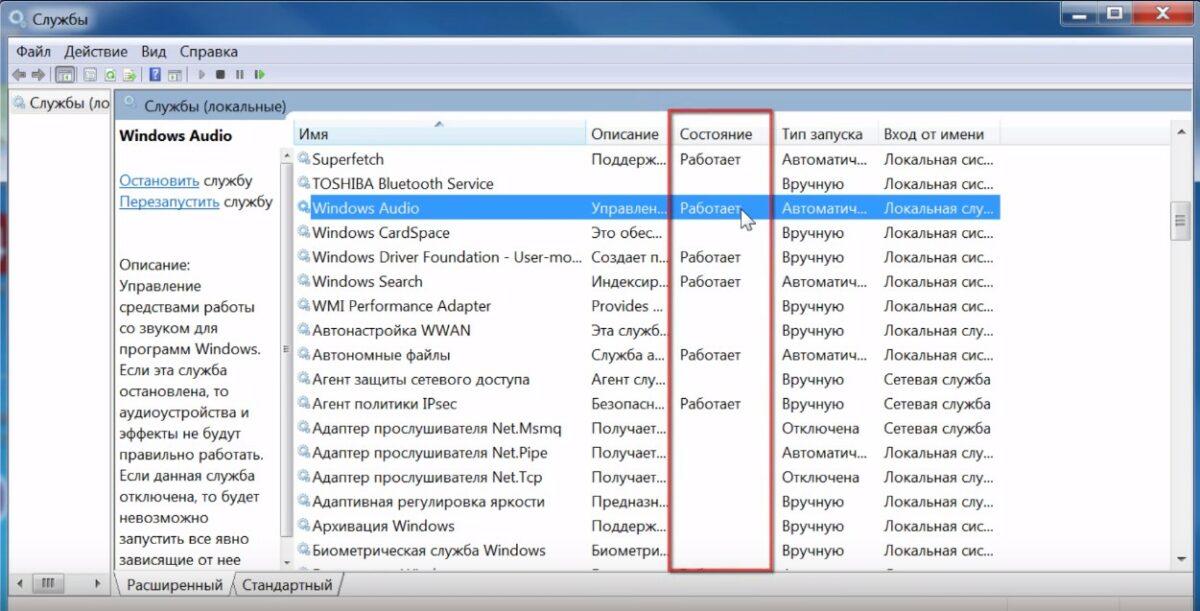Sort by the Имя column header

439,134
